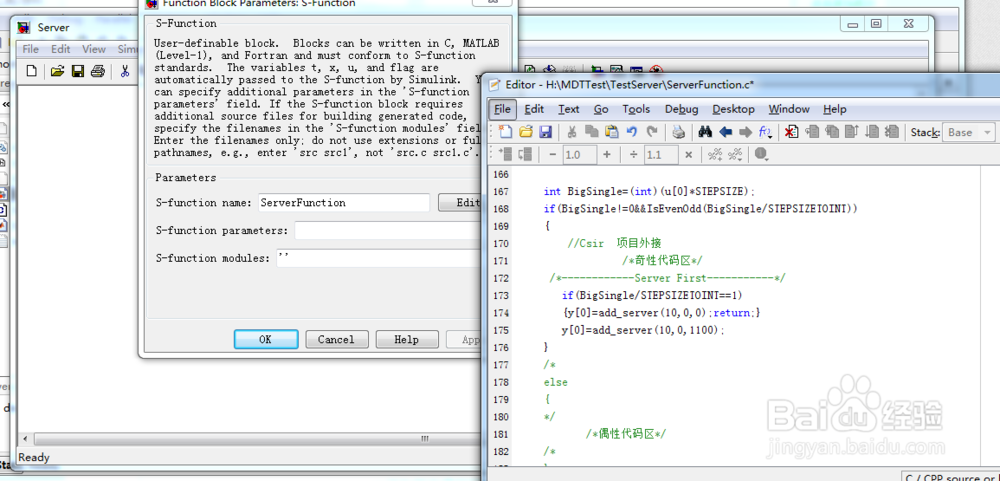
Task: Click Cancel in Function Block Parameters dialog
Action: pos(336,339)
